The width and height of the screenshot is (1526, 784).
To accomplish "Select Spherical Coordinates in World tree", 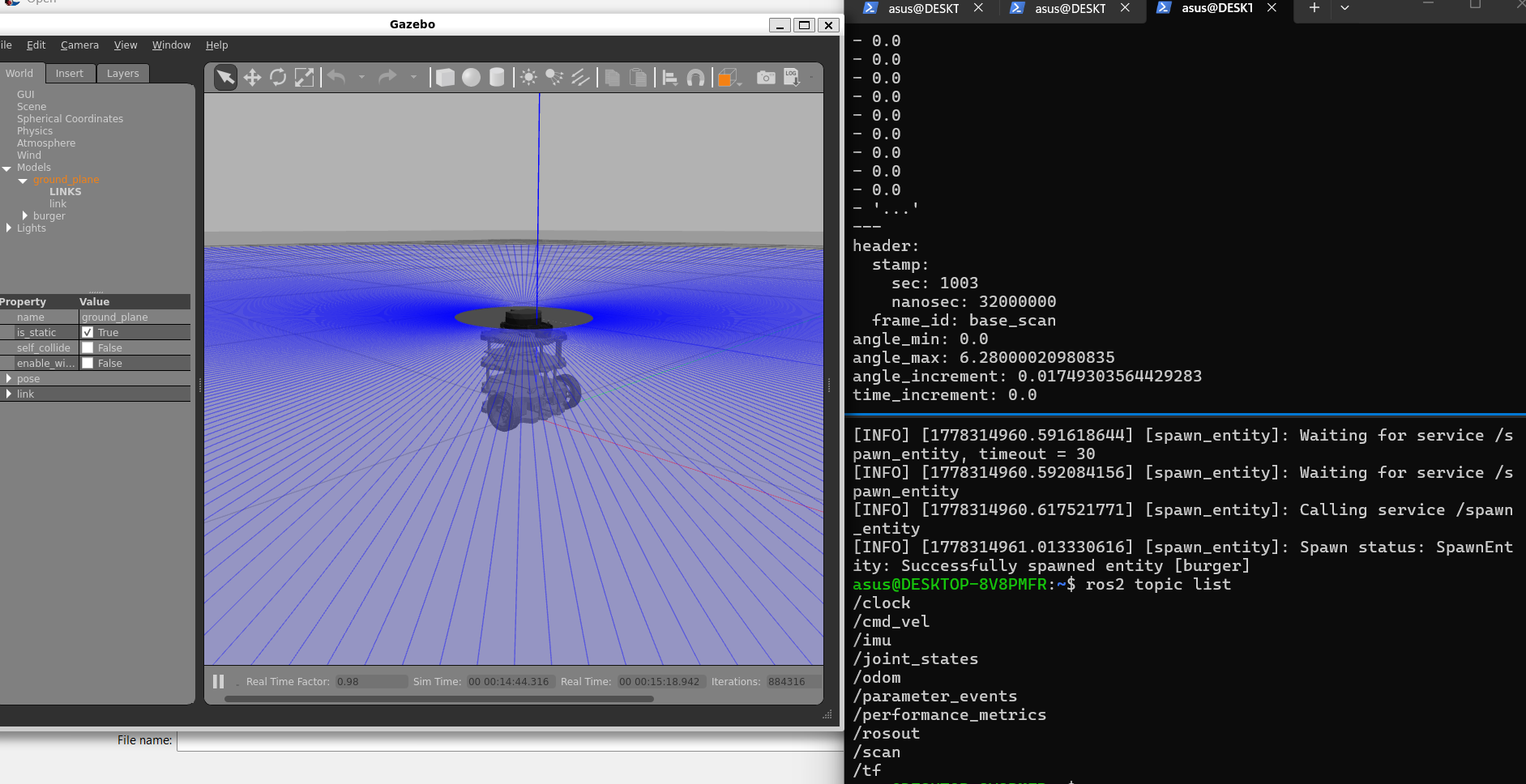I will (x=71, y=118).
